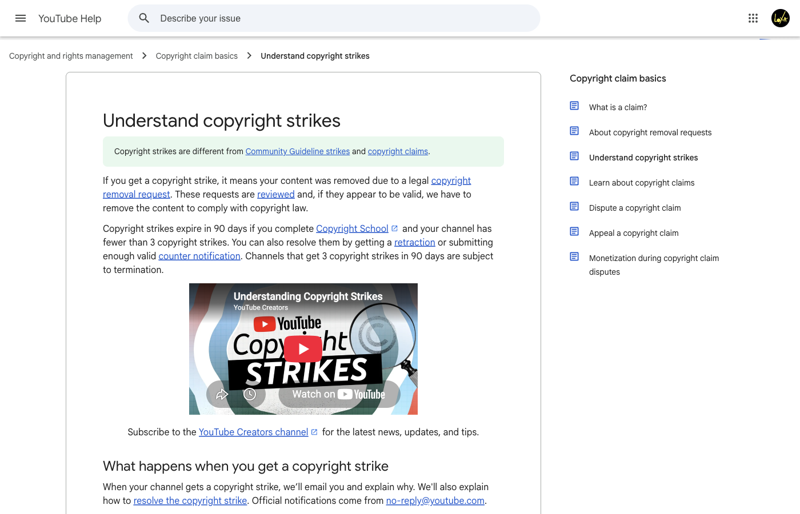Open Copyright and rights management breadcrumb

tap(71, 56)
